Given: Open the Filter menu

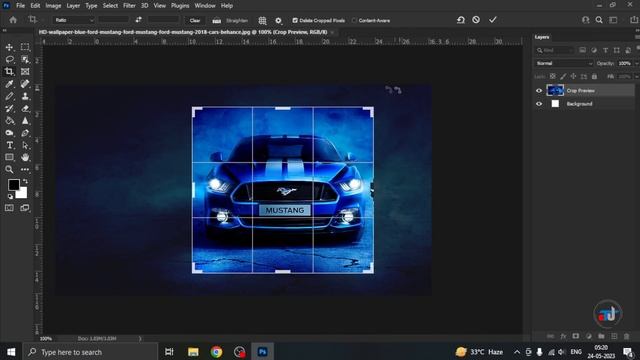Looking at the screenshot, I should tap(129, 6).
